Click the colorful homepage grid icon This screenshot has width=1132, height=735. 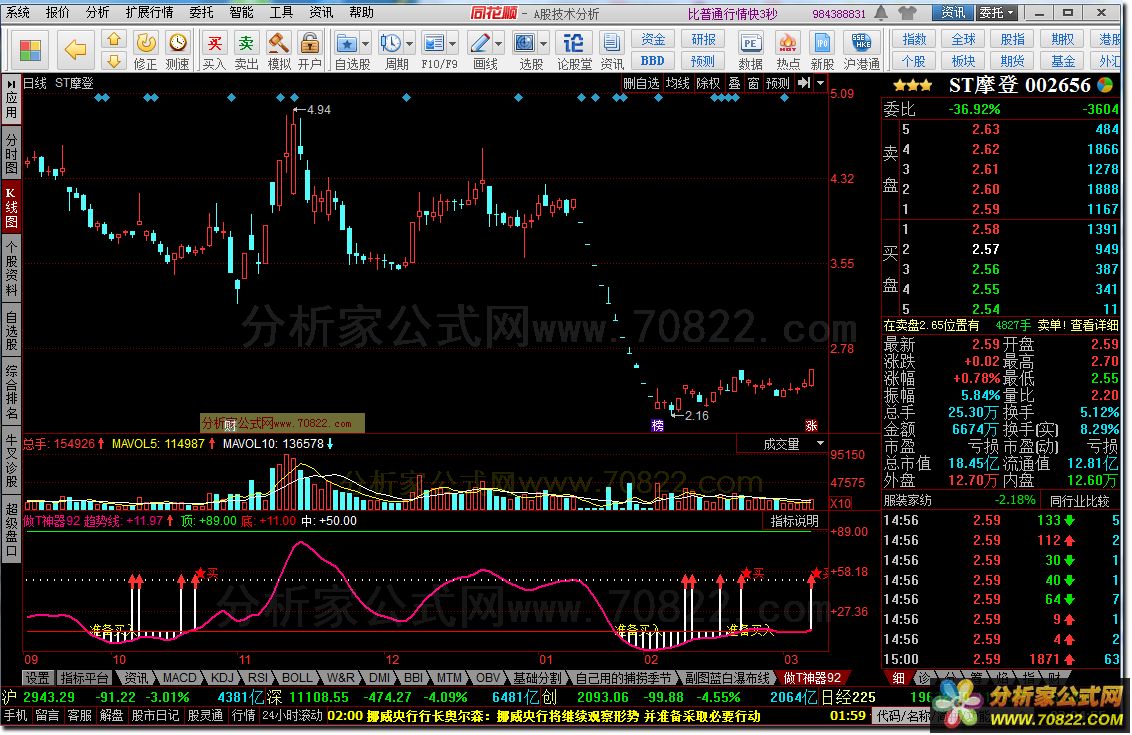pyautogui.click(x=30, y=51)
